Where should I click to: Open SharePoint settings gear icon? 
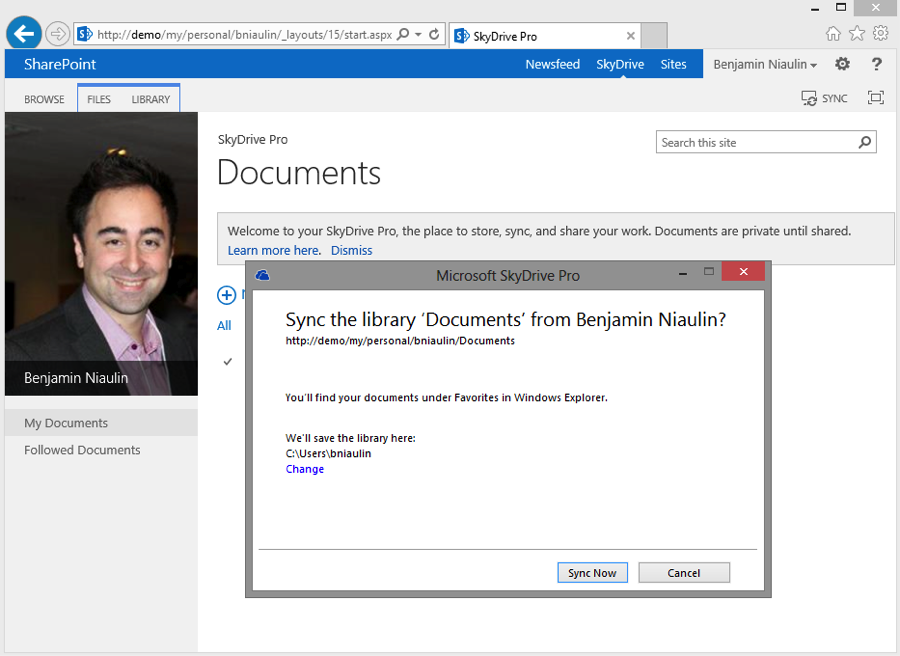pyautogui.click(x=842, y=64)
